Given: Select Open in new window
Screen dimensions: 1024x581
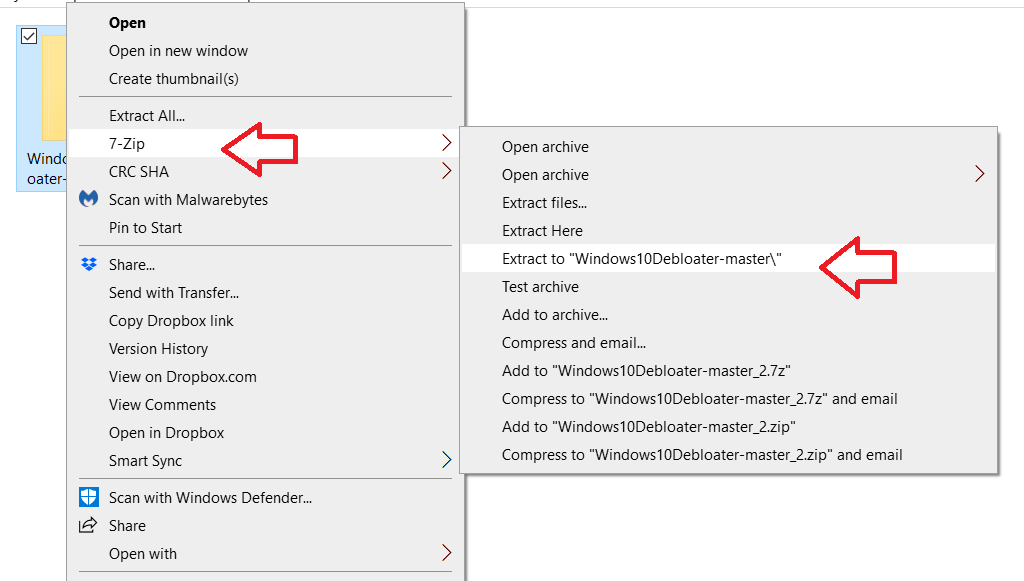Looking at the screenshot, I should click(x=178, y=51).
